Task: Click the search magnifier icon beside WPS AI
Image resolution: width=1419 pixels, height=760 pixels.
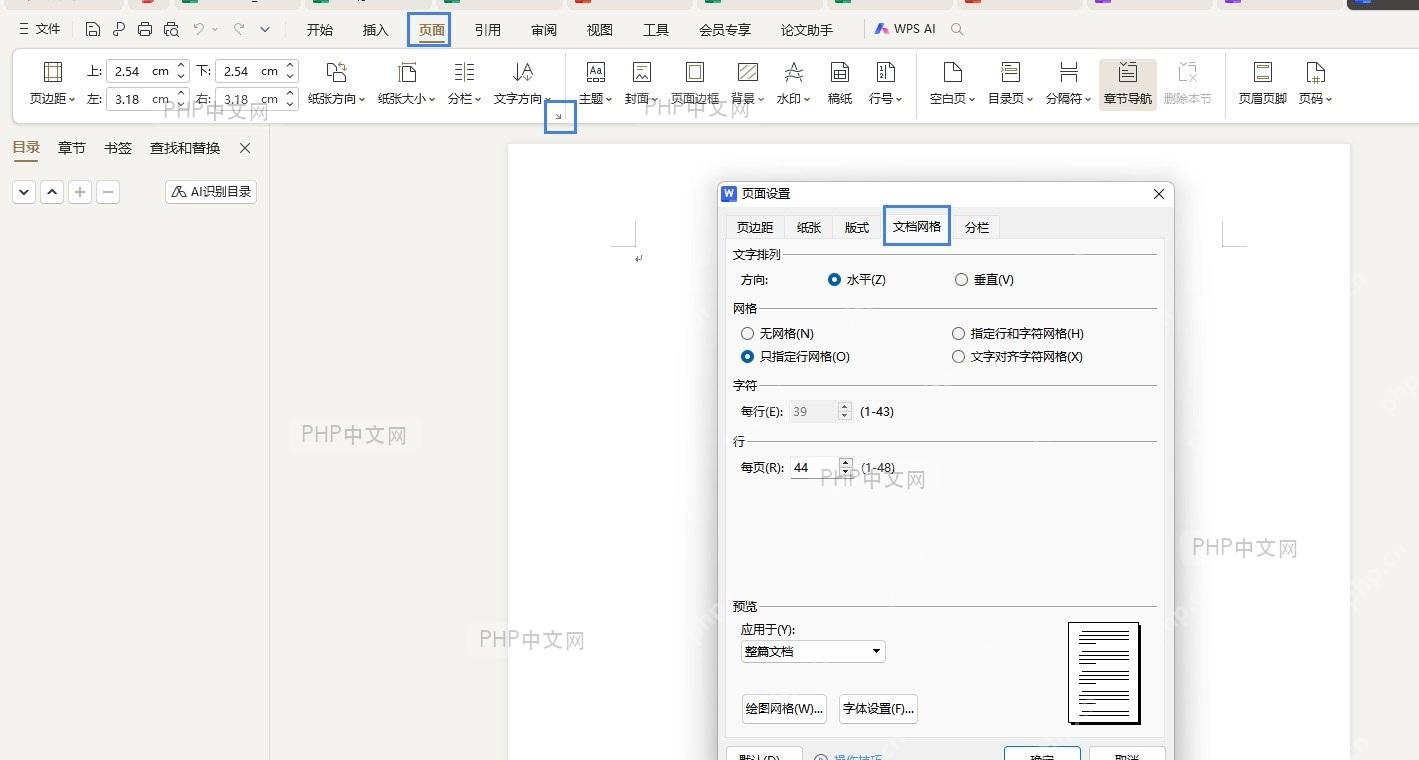Action: point(957,30)
